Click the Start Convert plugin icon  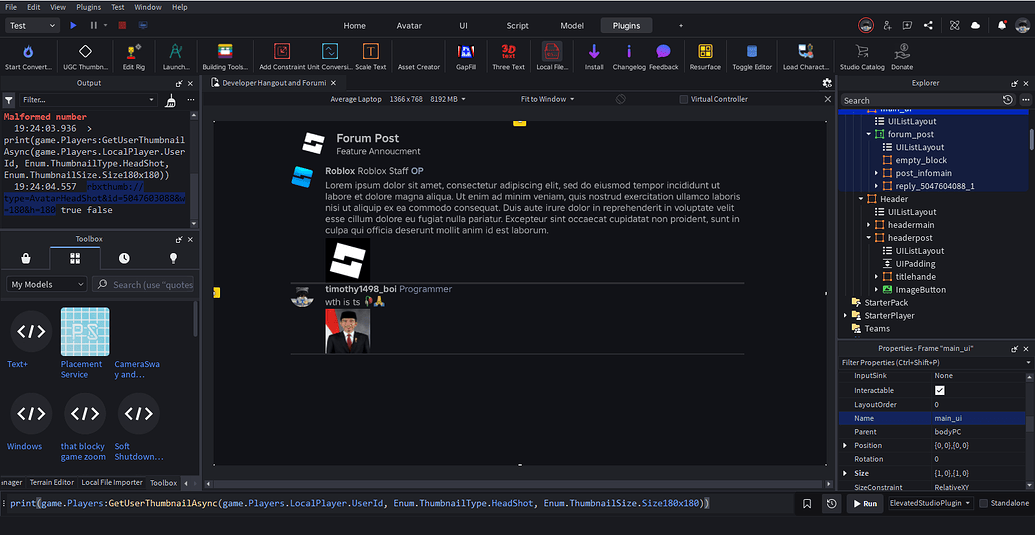tap(28, 52)
